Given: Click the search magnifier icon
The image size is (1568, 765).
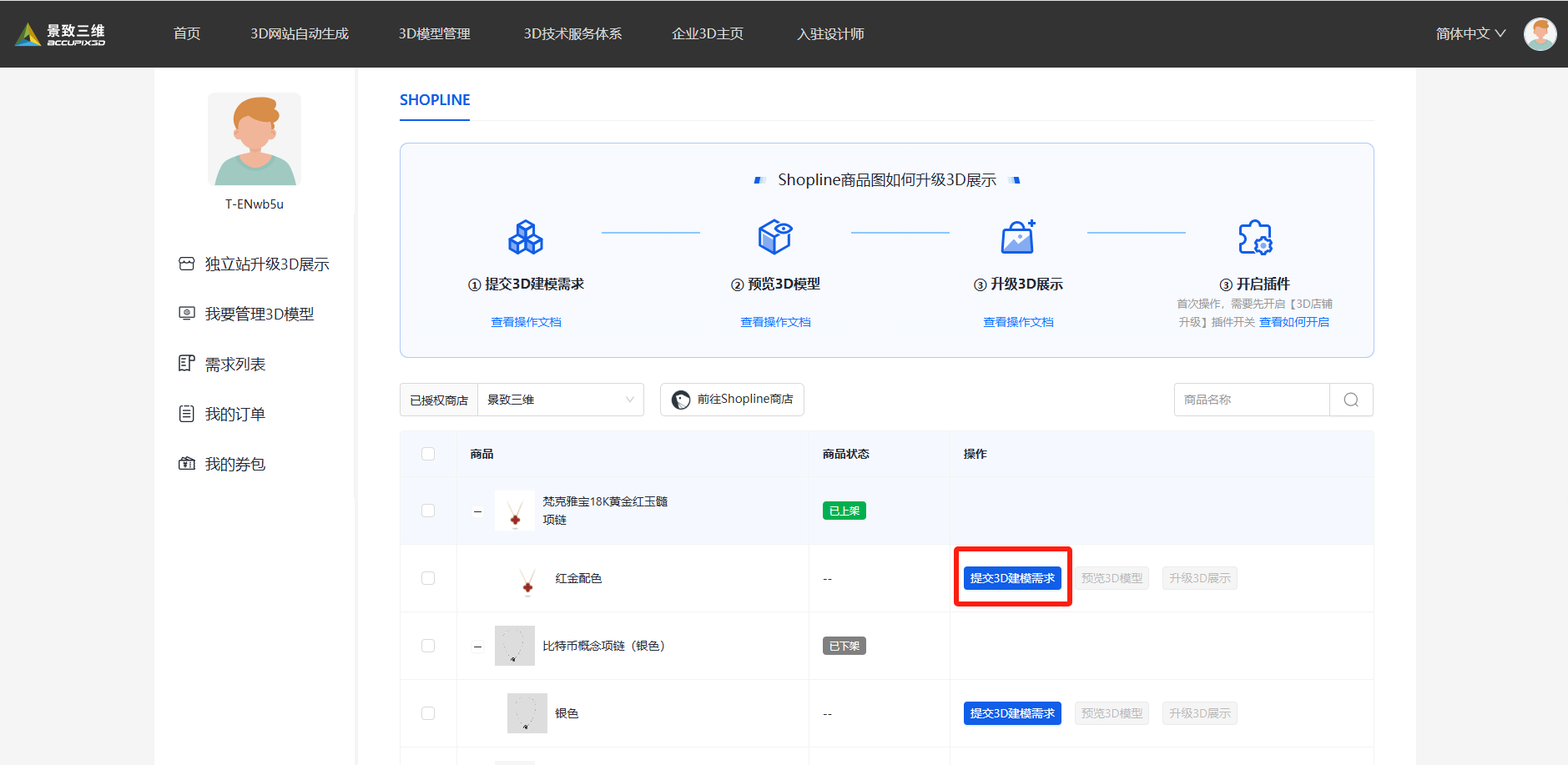Looking at the screenshot, I should 1351,400.
